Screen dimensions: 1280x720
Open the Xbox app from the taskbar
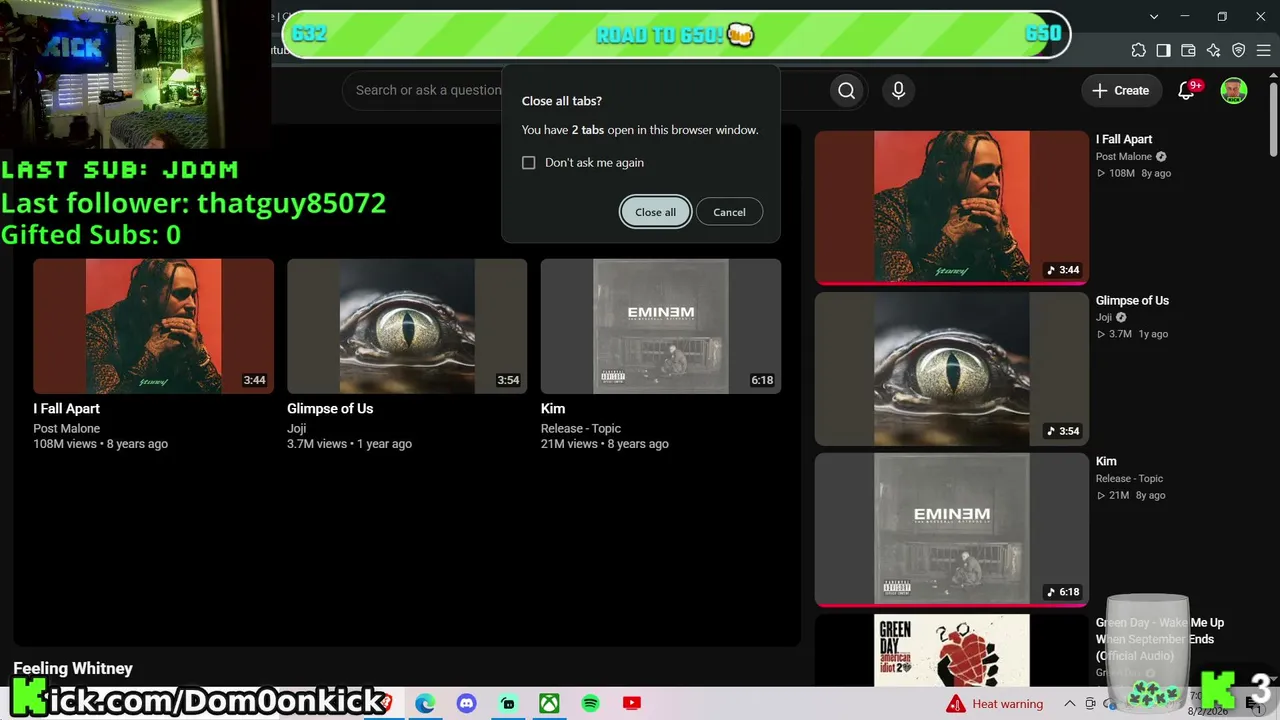pyautogui.click(x=549, y=704)
